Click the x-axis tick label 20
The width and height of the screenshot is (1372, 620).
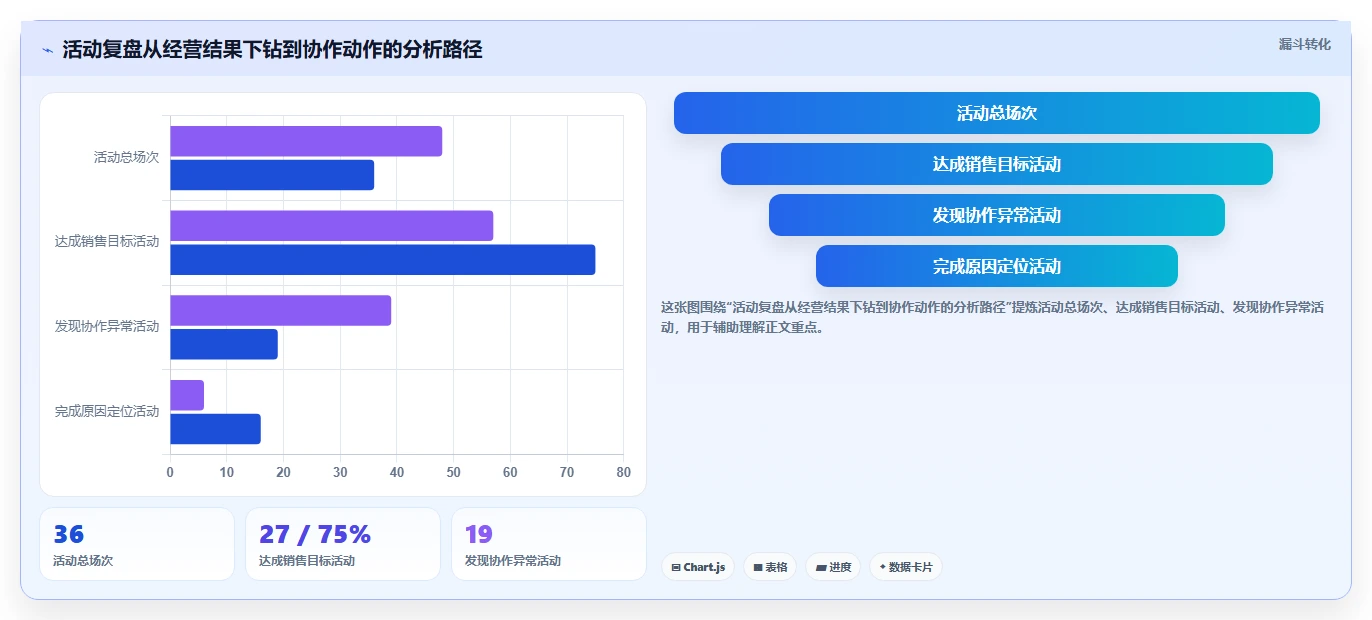pos(283,472)
